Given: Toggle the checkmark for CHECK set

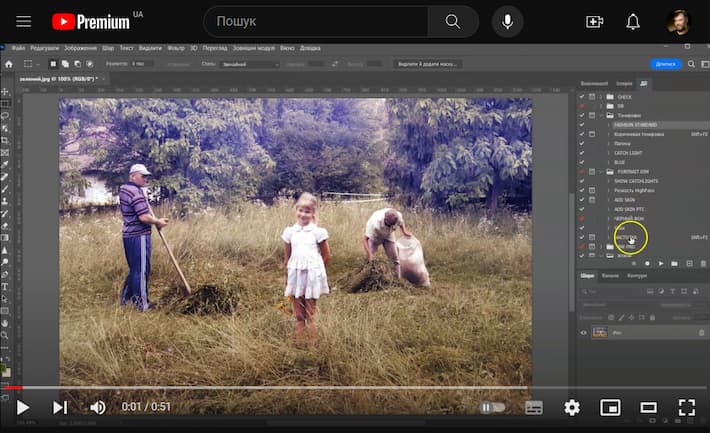Looking at the screenshot, I should click(582, 97).
